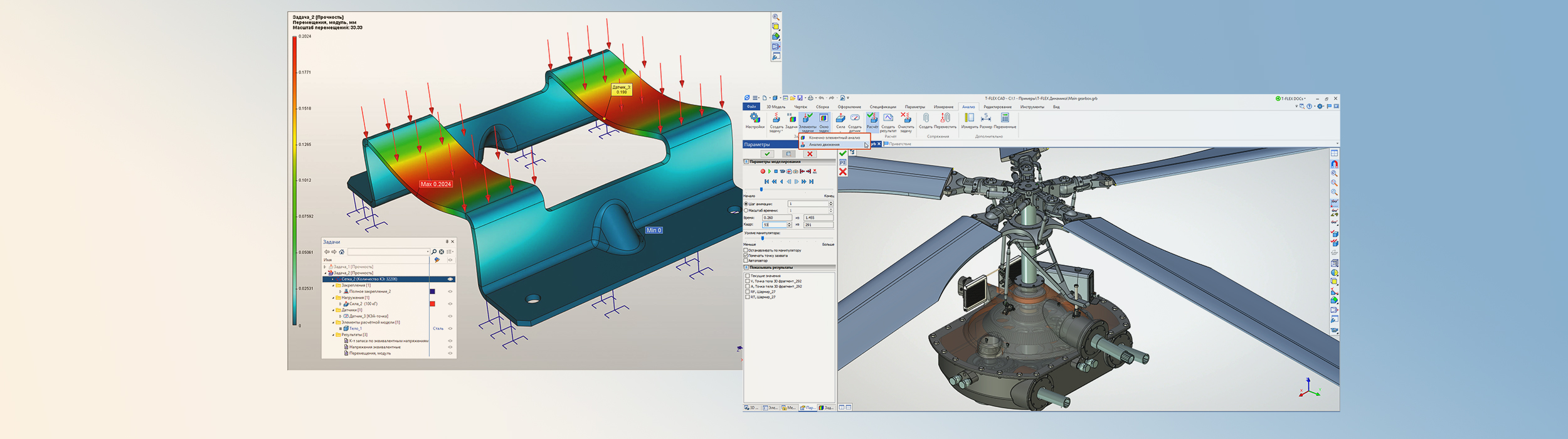Enable the Автоповтор checkbox
1568x439 pixels.
point(746,261)
